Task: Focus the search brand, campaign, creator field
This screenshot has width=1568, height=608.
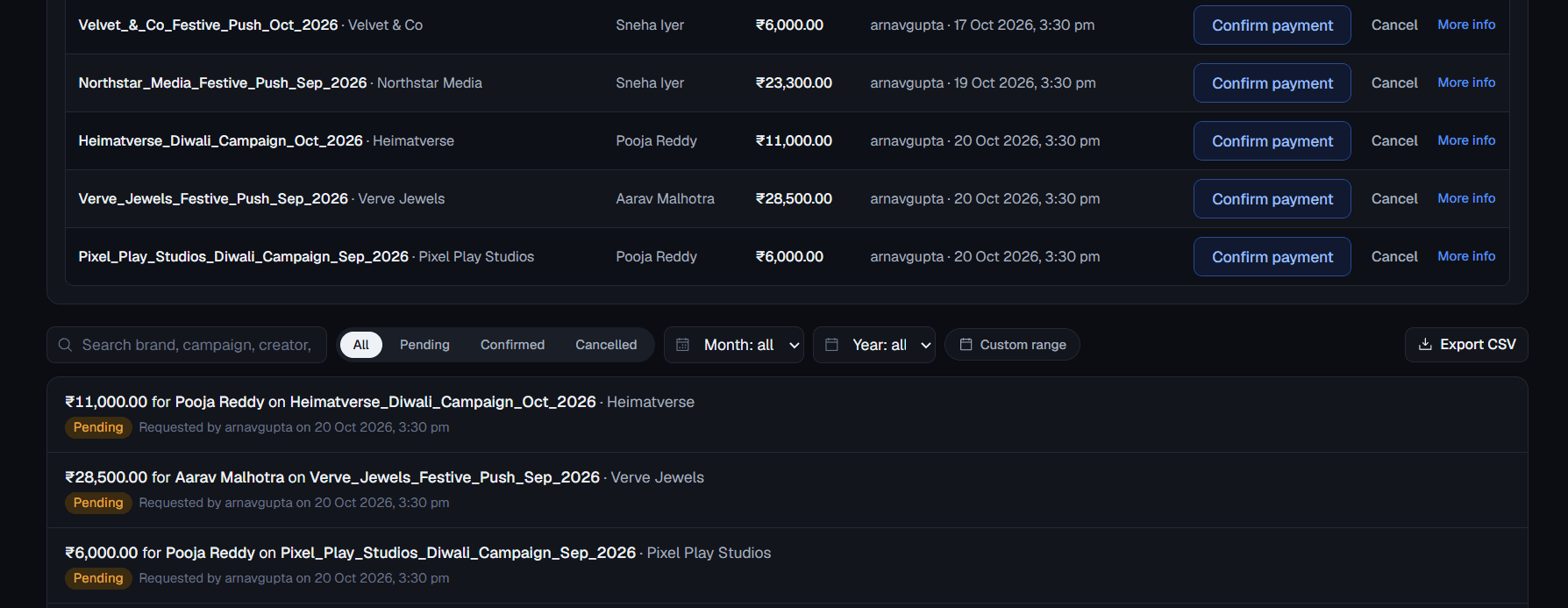Action: (x=187, y=345)
